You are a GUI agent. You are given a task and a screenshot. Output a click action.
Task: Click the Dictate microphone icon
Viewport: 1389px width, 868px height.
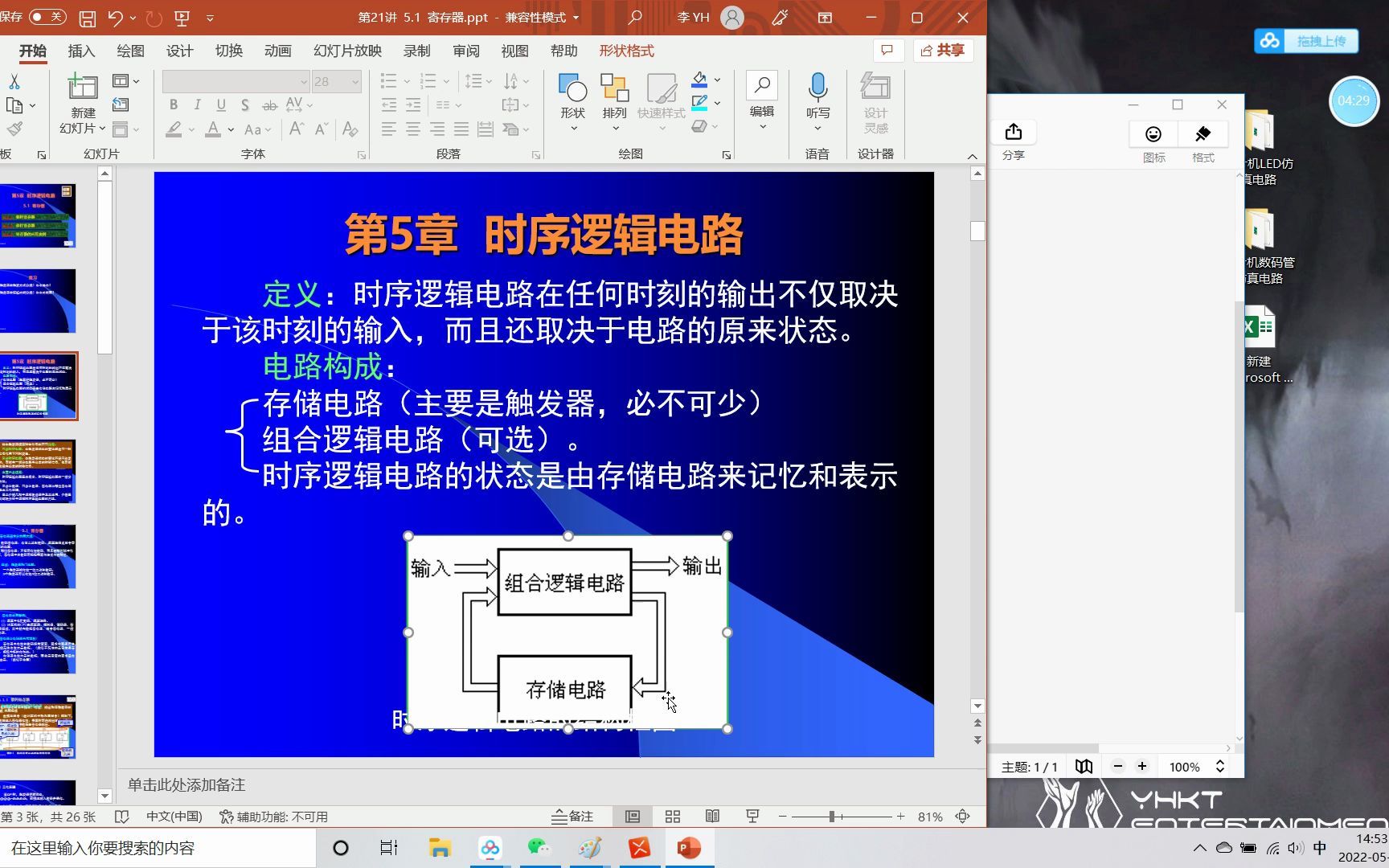coord(817,87)
